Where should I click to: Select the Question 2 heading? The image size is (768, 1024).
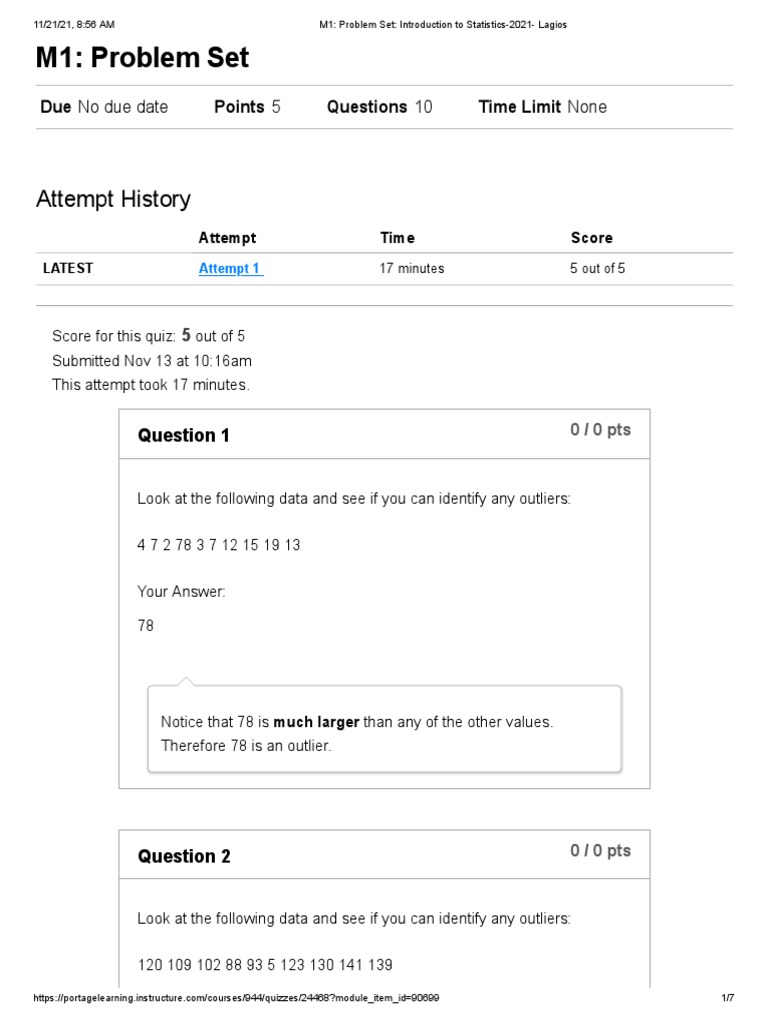184,856
